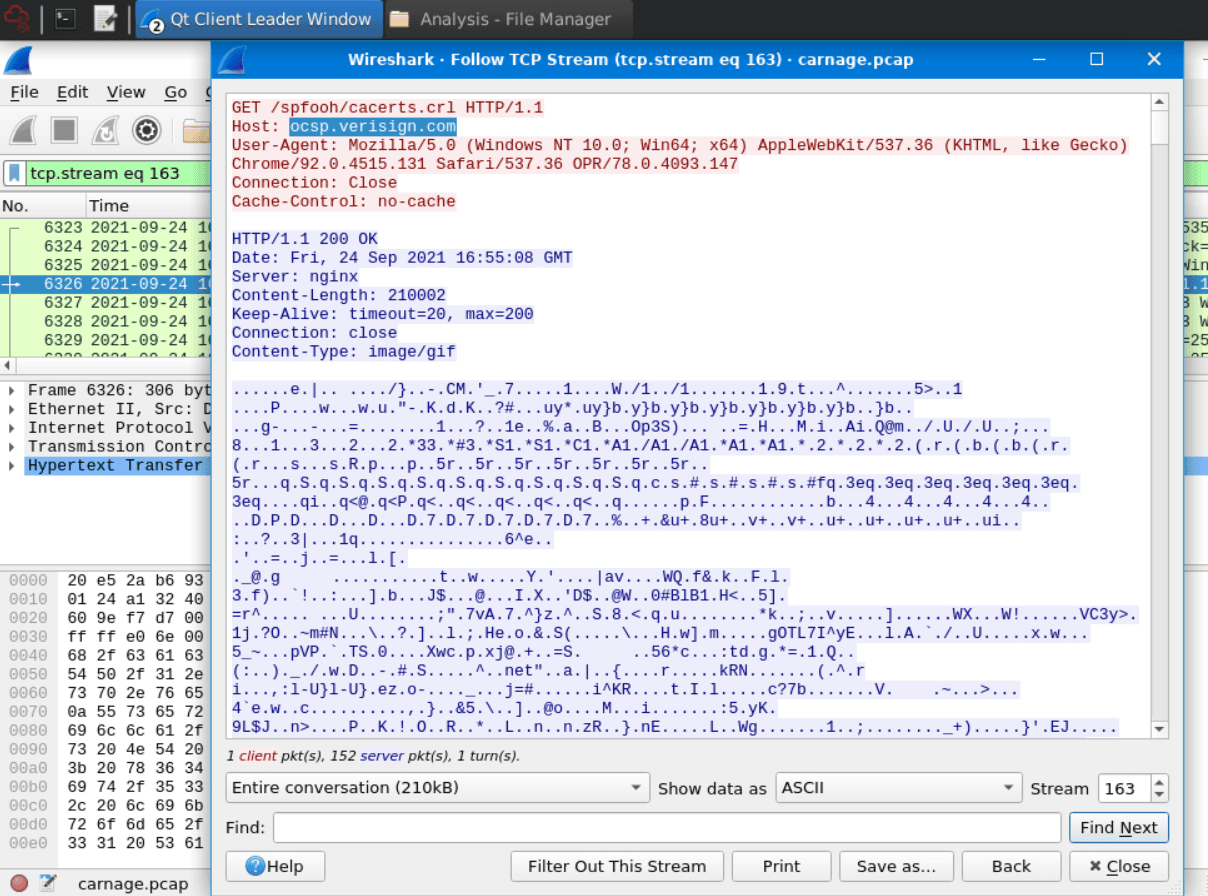The width and height of the screenshot is (1208, 896).
Task: Click Filter Out This Stream button
Action: (x=617, y=866)
